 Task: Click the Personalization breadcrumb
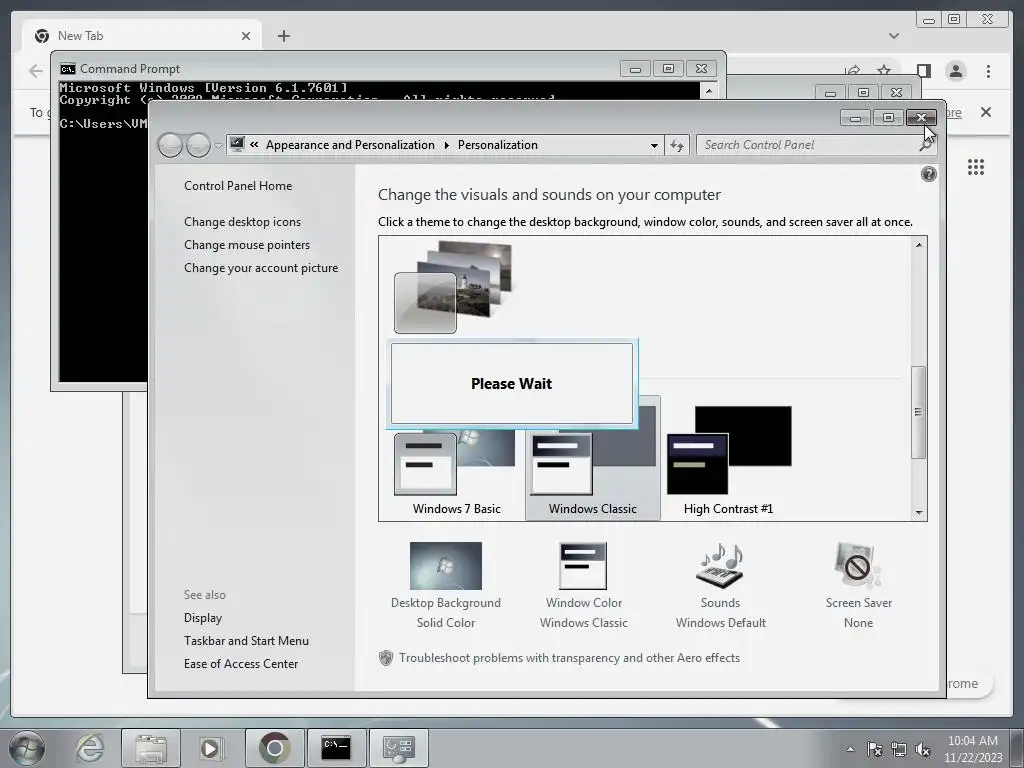(x=498, y=145)
